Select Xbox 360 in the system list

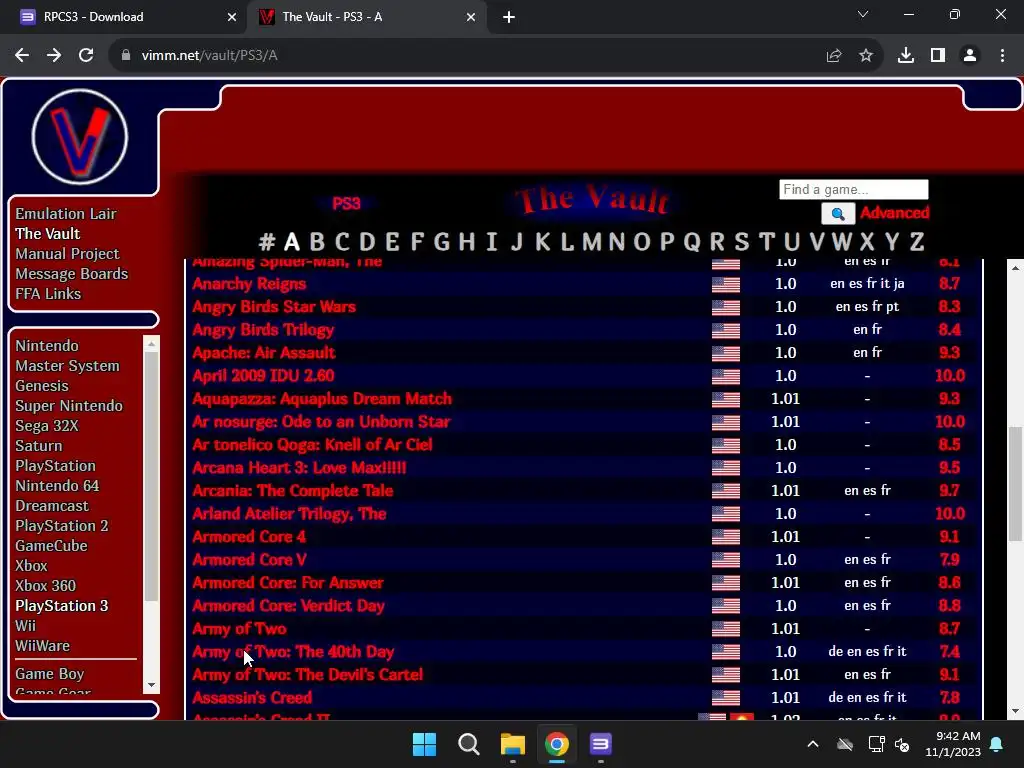point(46,586)
